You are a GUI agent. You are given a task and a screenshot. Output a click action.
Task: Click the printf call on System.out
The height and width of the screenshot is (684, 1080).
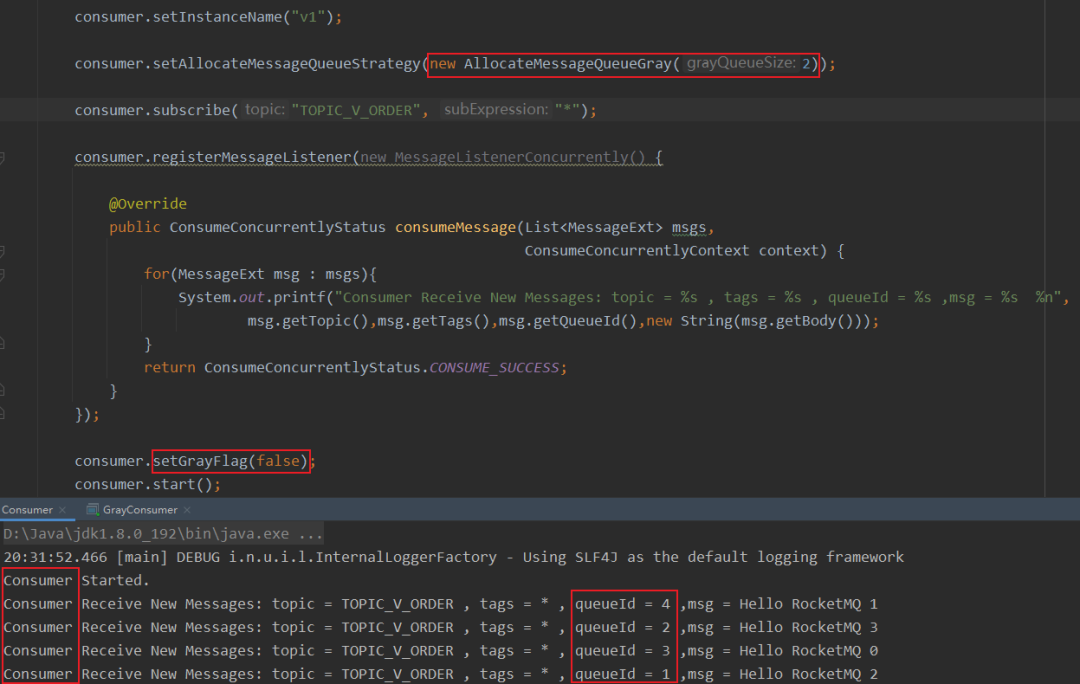(299, 298)
